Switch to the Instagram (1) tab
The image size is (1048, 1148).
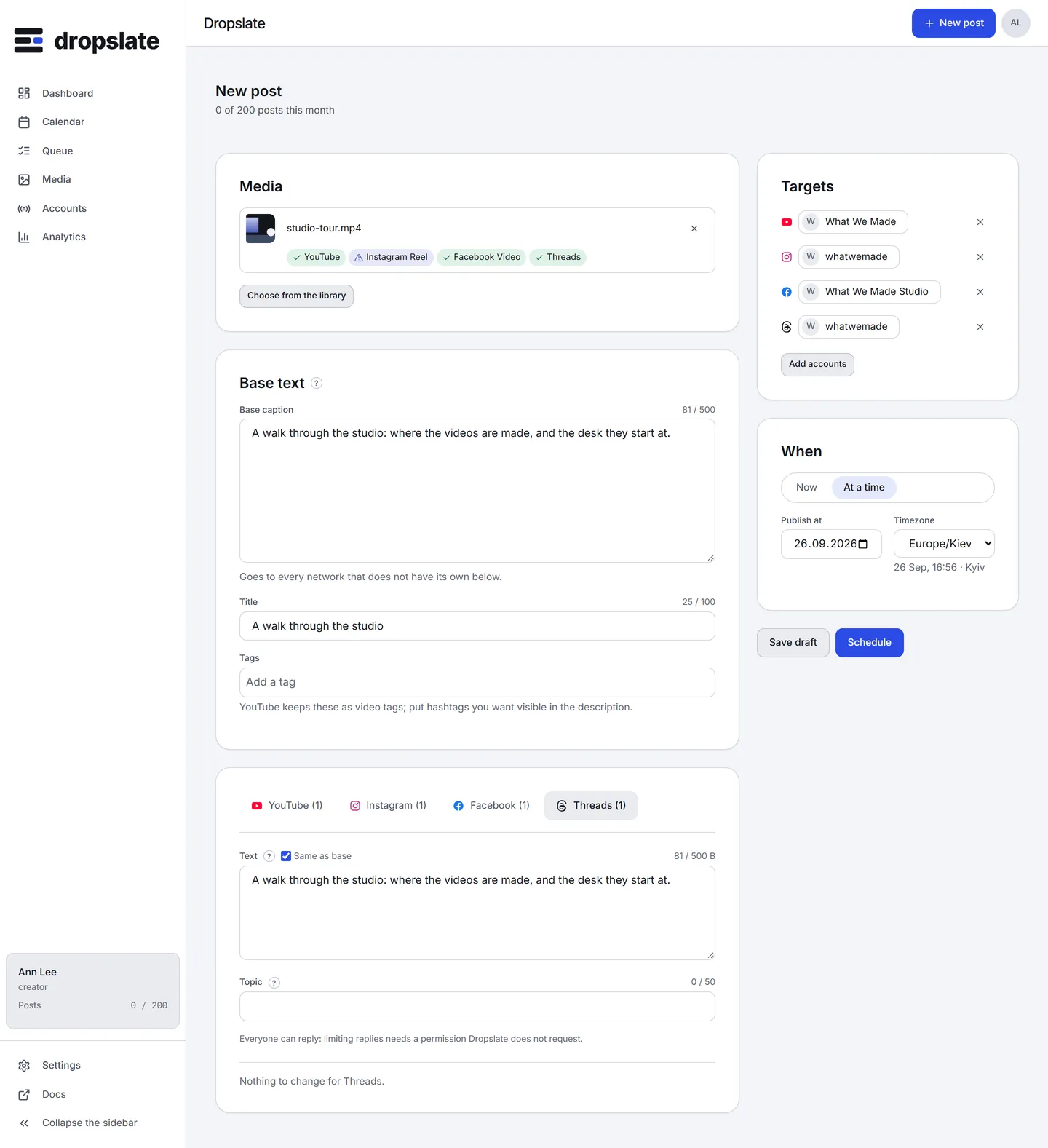pyautogui.click(x=388, y=806)
